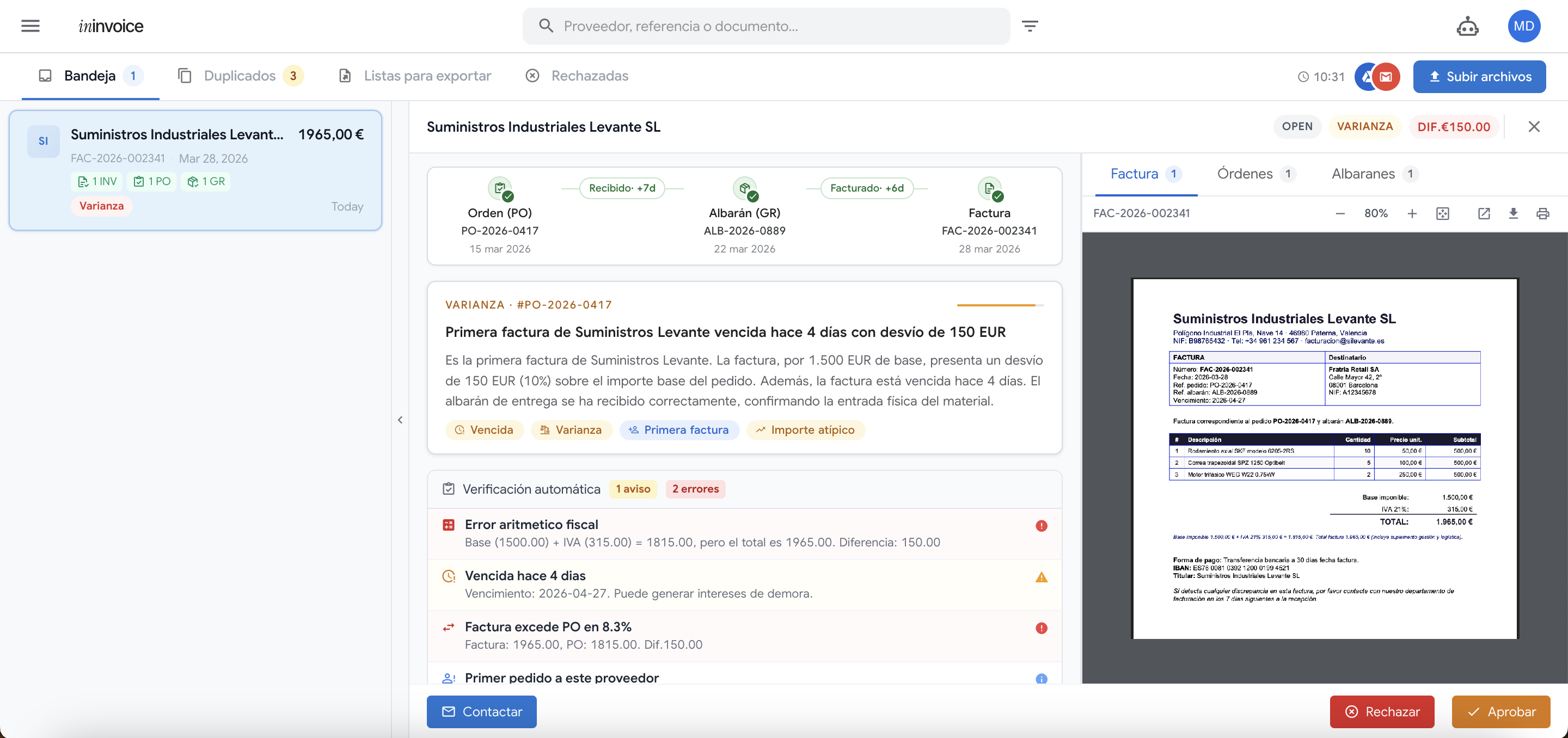1568x738 pixels.
Task: Click the Rechazar button
Action: [x=1382, y=712]
